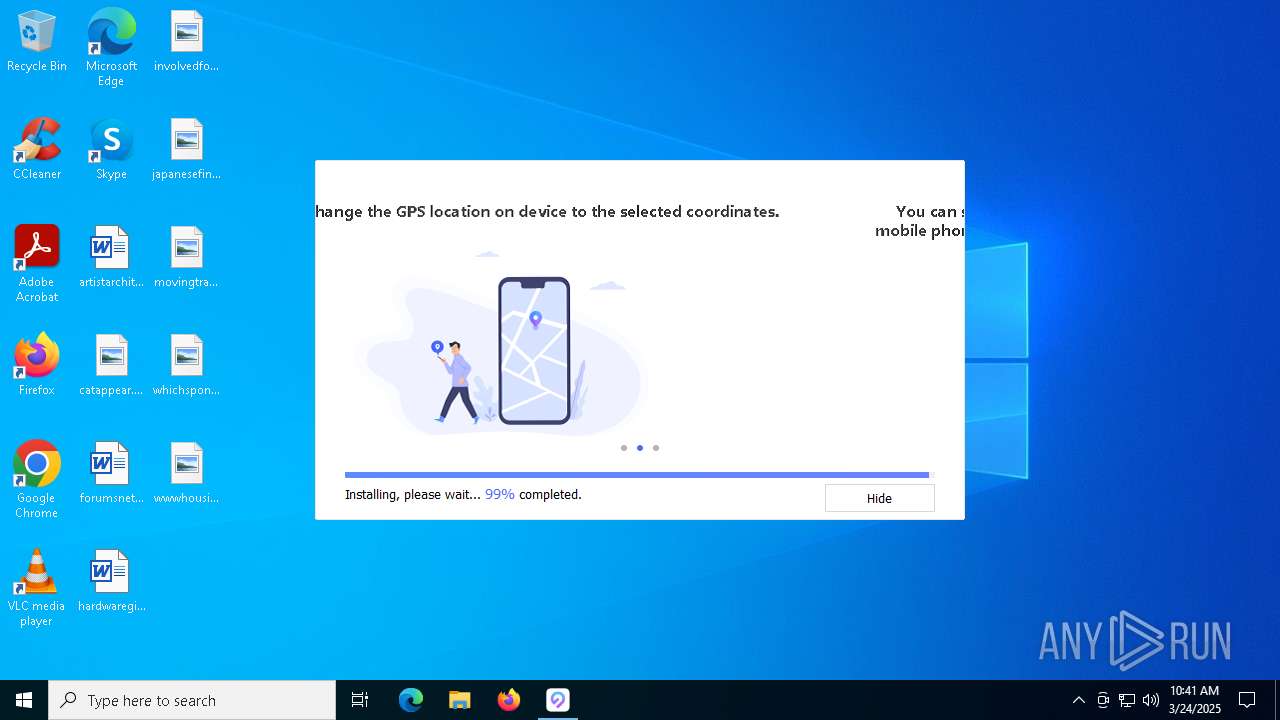Select the whichspon... image file
This screenshot has height=720, width=1280.
186,366
